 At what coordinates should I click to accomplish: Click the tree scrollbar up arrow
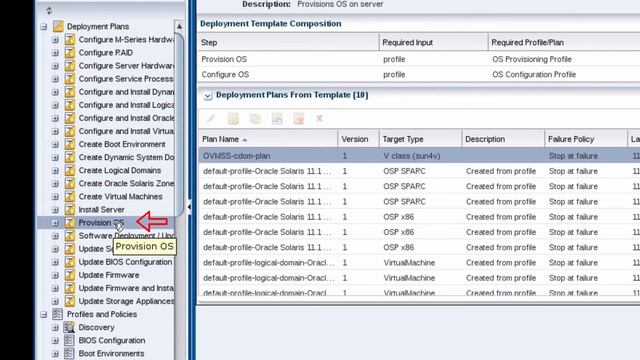[179, 26]
